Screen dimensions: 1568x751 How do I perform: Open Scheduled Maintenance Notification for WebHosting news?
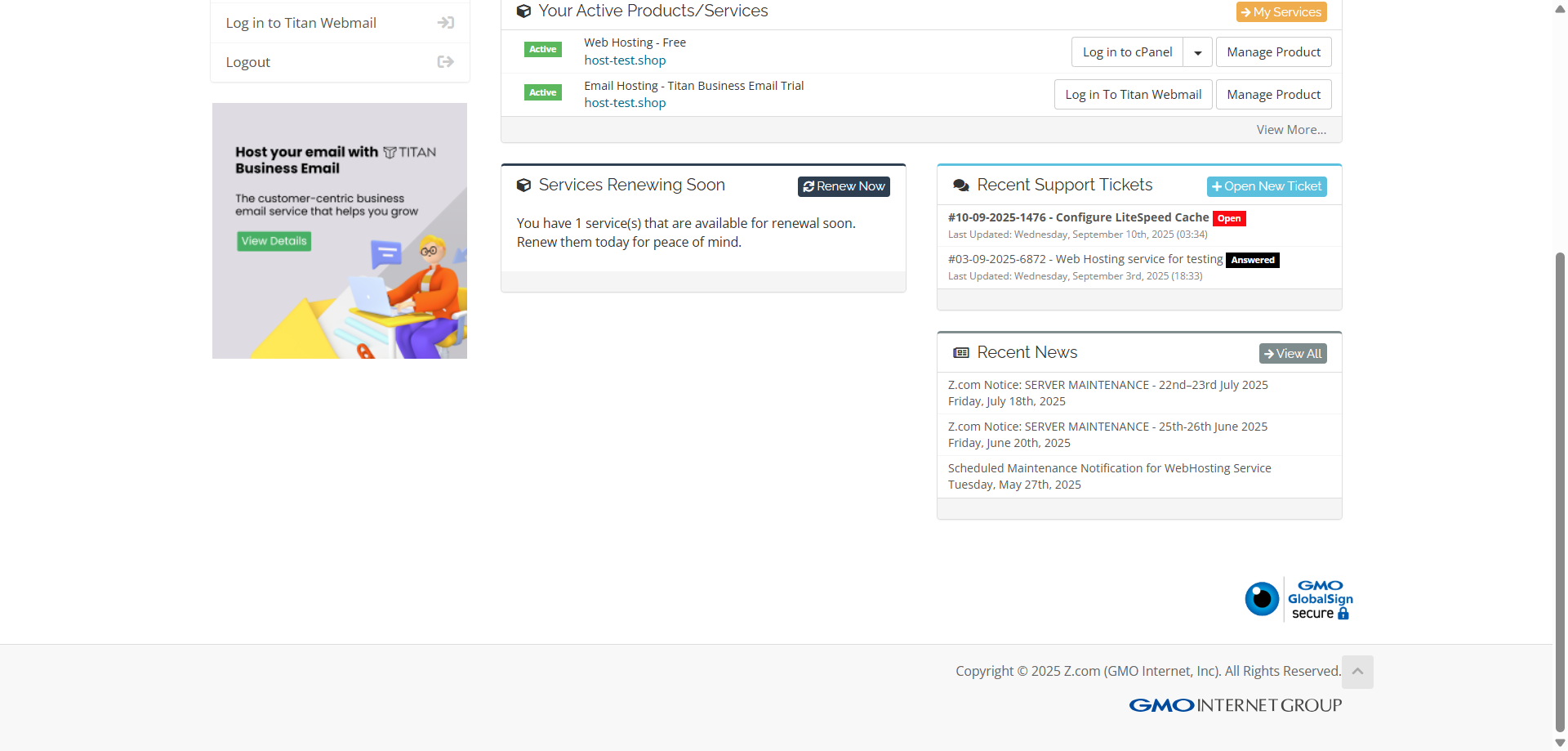1109,468
